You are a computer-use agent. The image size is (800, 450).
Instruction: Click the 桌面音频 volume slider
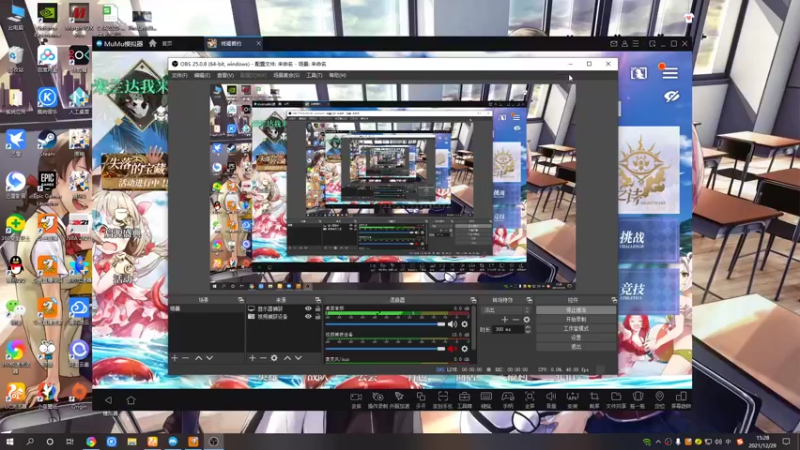pos(385,324)
